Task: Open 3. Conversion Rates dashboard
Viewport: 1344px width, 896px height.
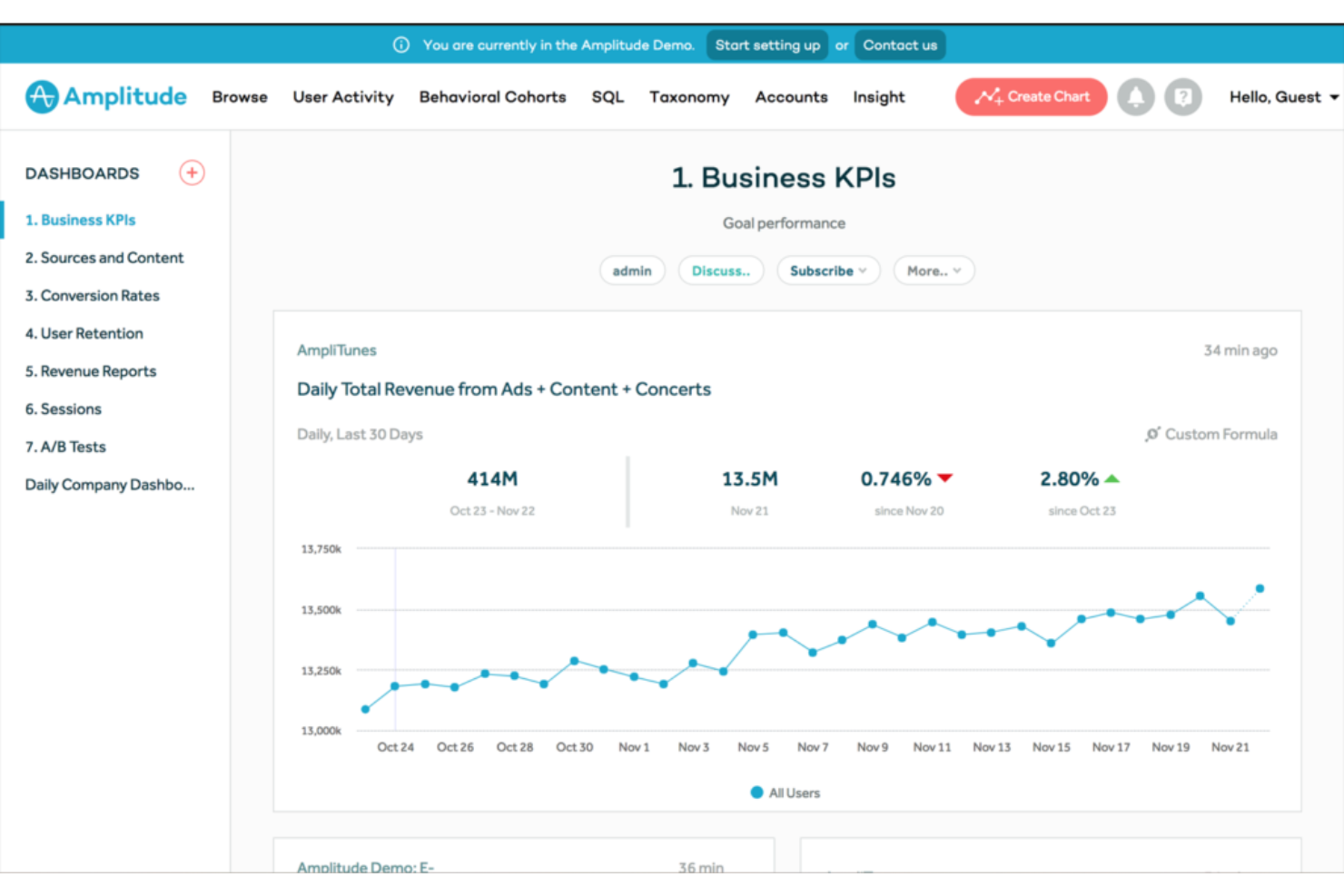Action: 92,296
